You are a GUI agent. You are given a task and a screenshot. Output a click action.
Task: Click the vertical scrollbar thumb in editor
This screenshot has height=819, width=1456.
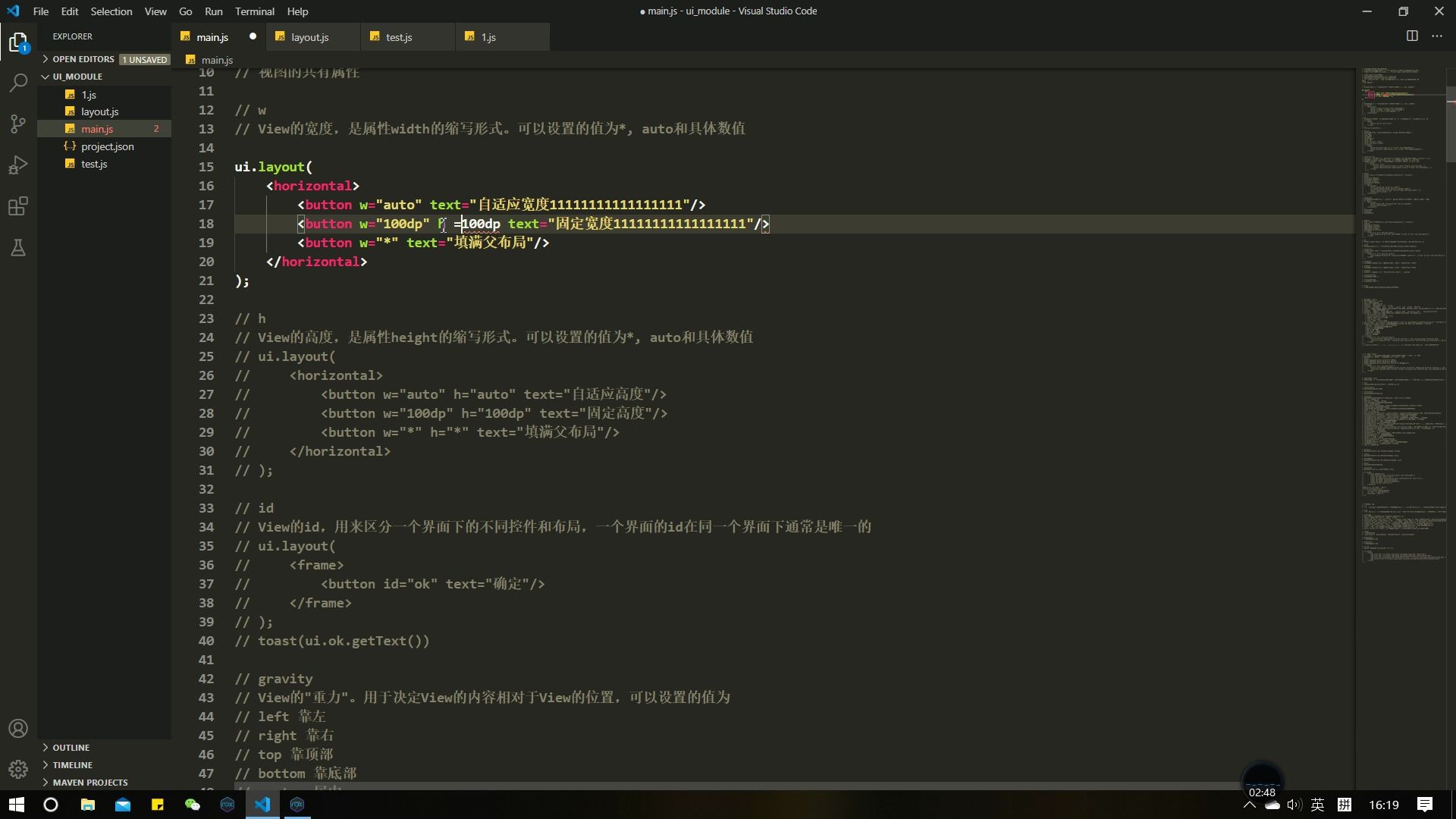1451,125
